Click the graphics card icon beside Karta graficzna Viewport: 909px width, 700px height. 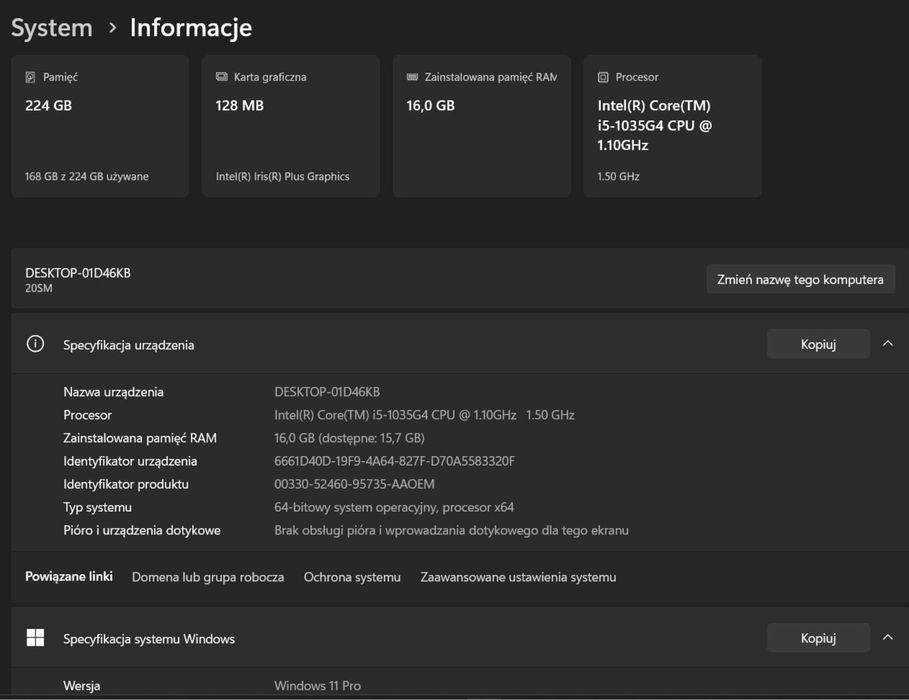click(x=221, y=77)
